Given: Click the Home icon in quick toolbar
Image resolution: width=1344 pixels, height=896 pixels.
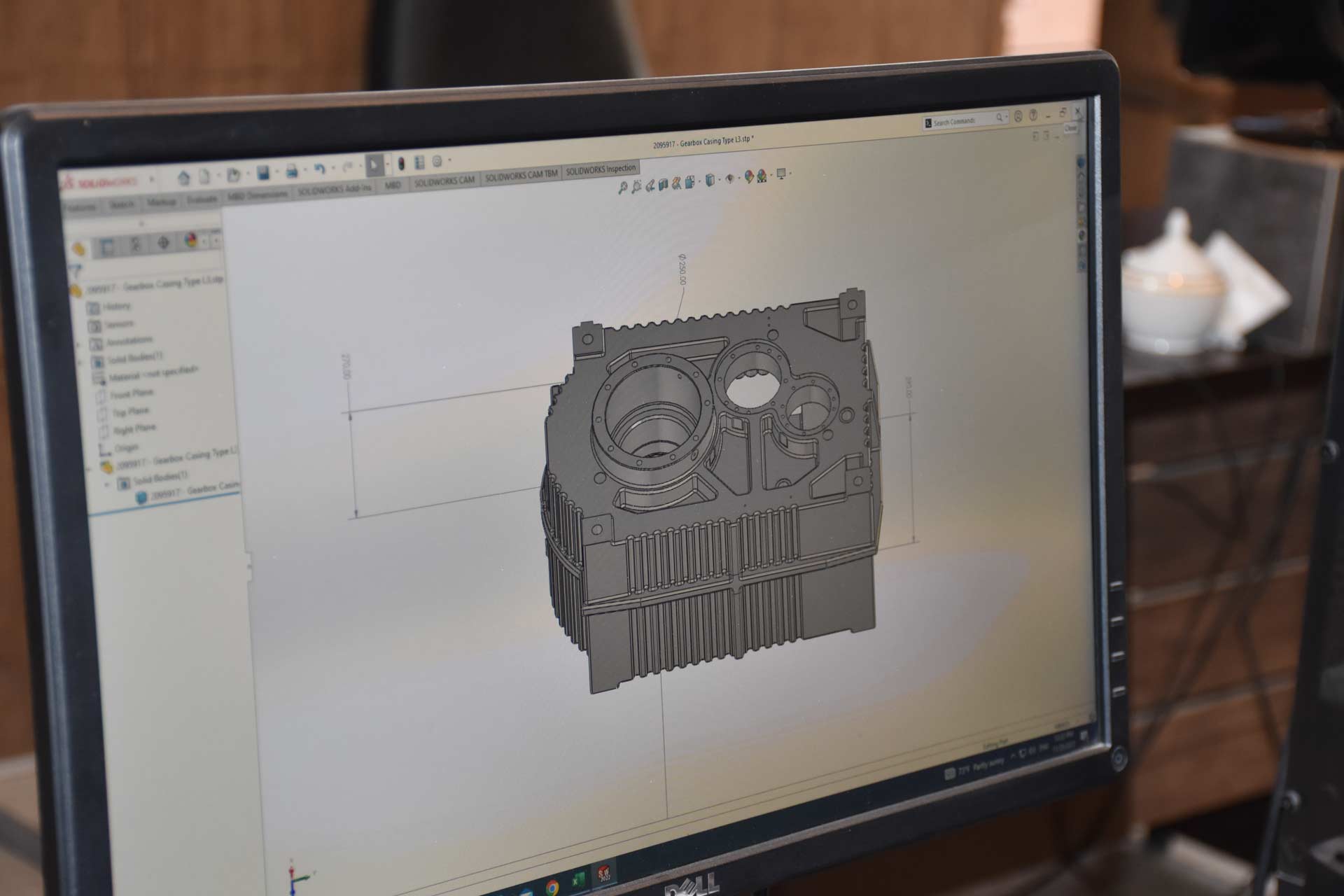Looking at the screenshot, I should [x=184, y=176].
